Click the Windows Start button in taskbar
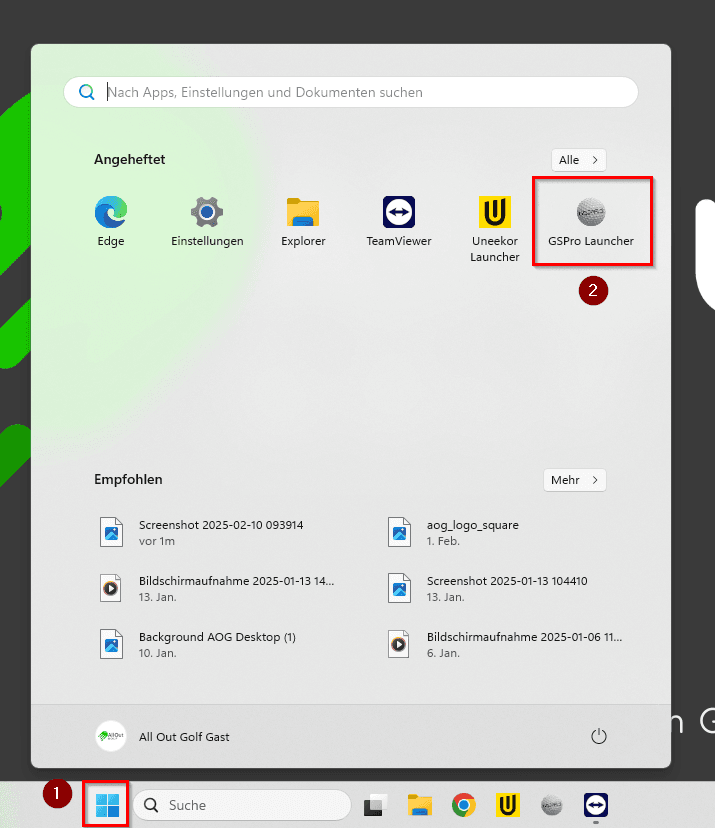 point(107,805)
